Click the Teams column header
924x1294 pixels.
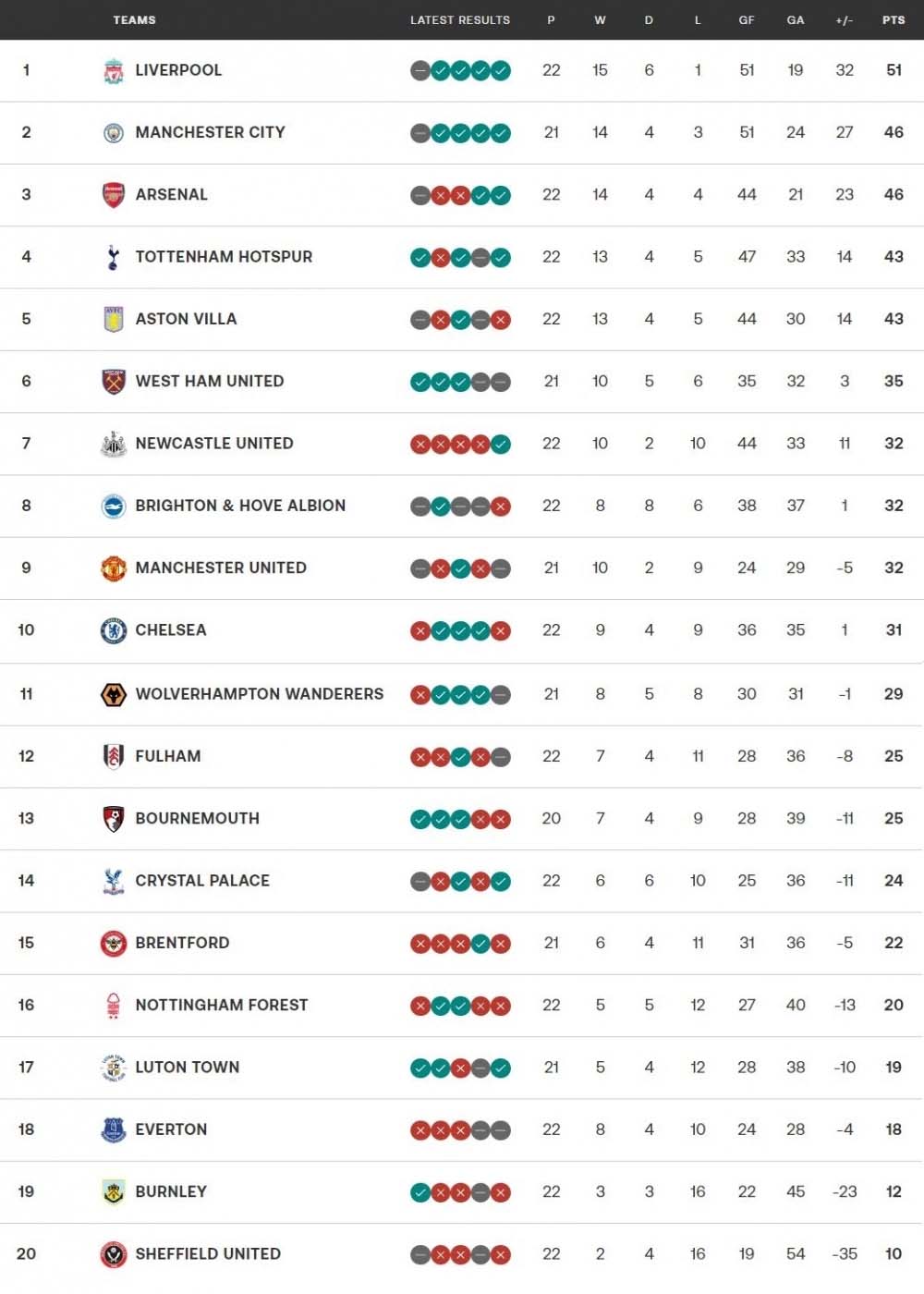coord(134,19)
